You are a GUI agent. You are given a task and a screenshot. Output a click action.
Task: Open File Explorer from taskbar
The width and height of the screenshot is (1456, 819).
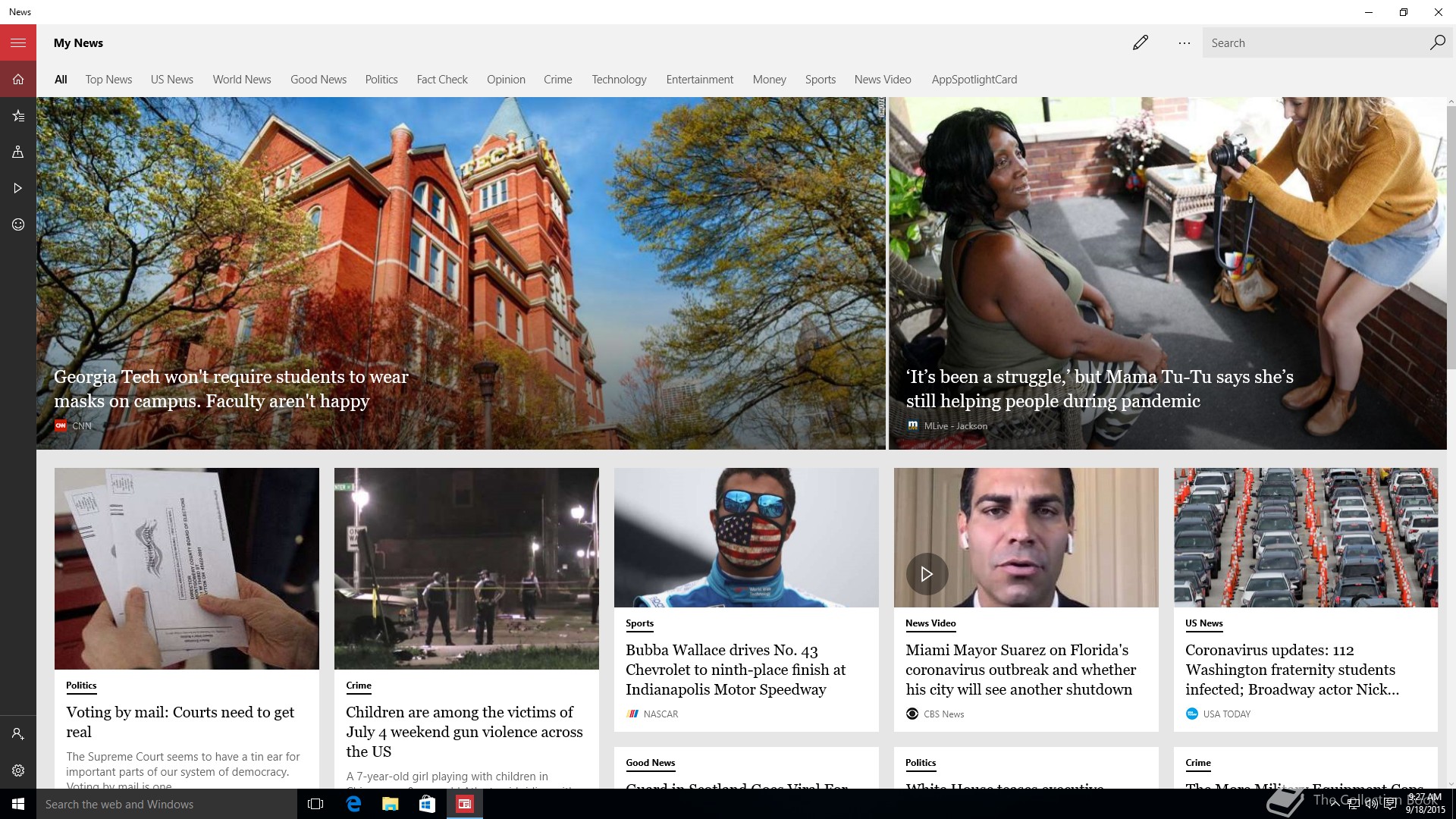[390, 804]
